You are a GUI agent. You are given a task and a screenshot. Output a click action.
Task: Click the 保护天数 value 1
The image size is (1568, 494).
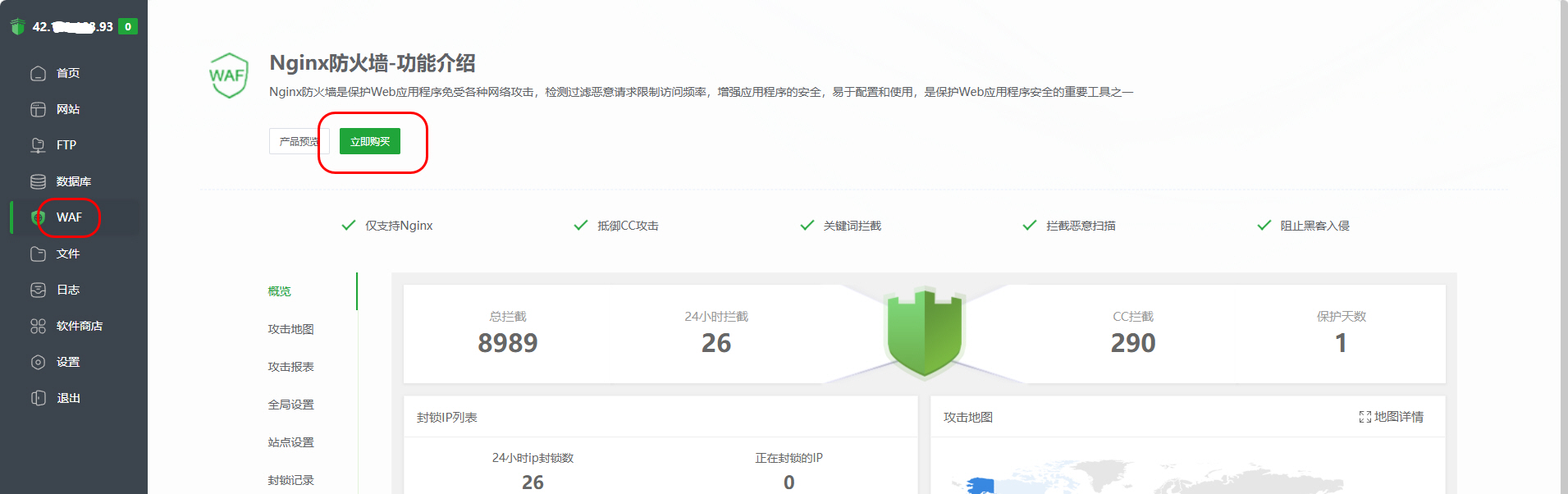pos(1341,343)
